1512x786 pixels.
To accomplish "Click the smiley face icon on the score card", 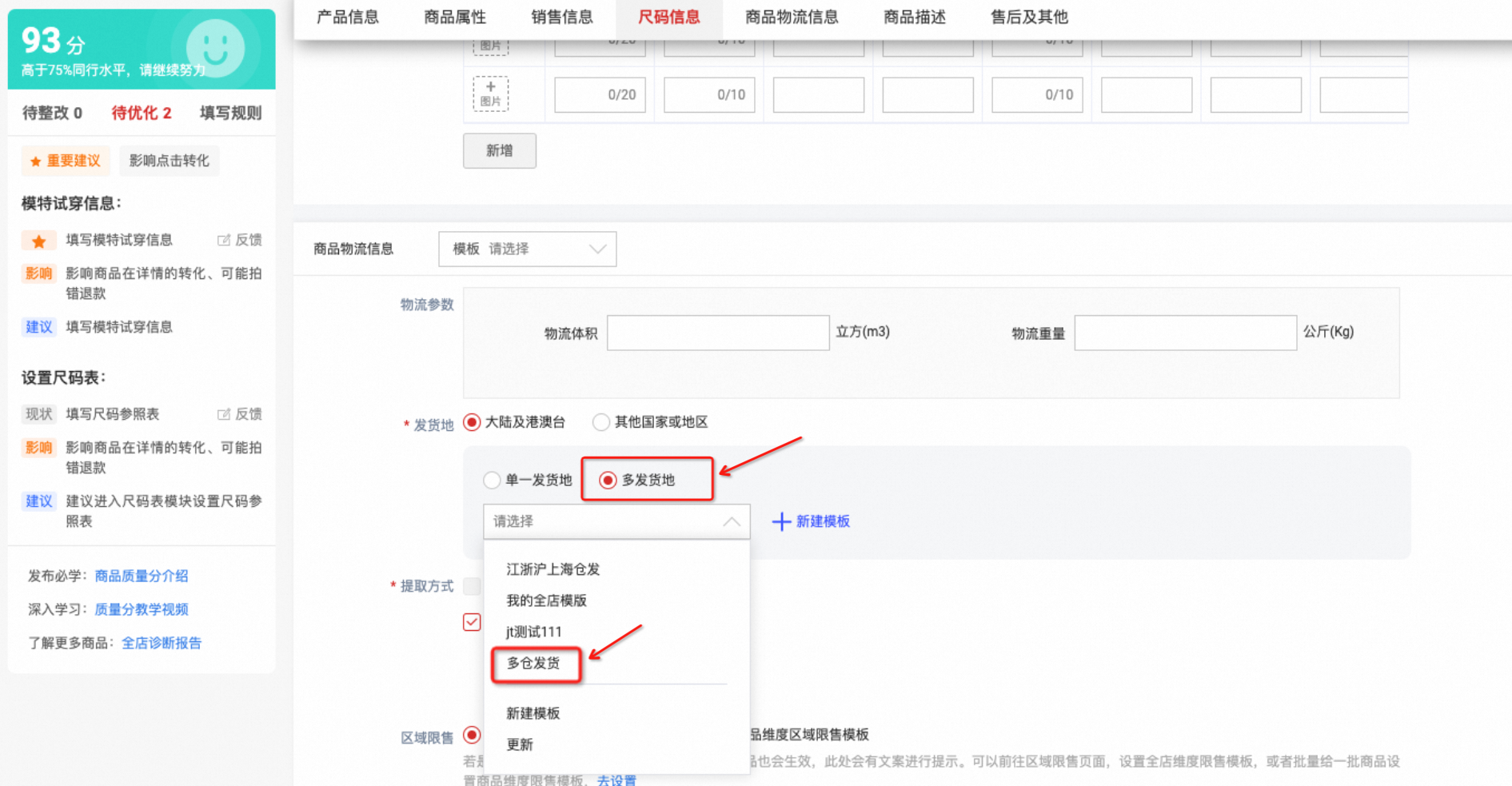I will (x=215, y=49).
